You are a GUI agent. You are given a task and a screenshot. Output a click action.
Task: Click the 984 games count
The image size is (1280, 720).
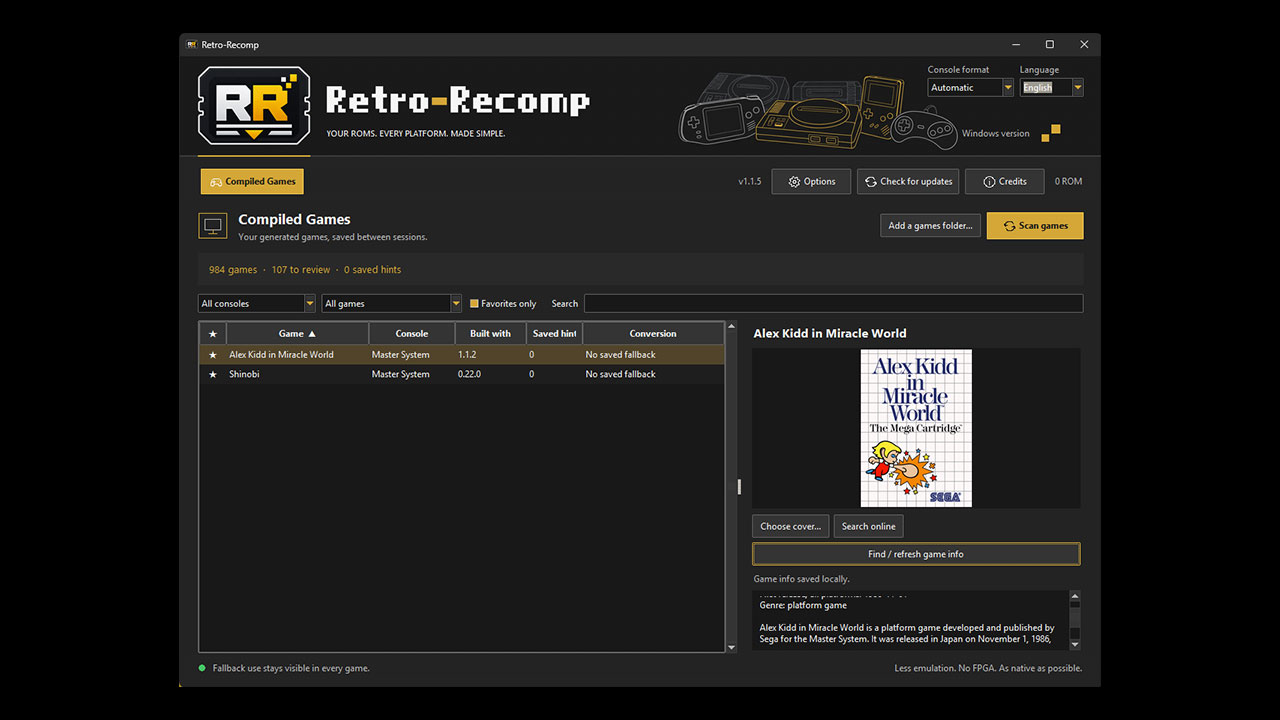coord(233,270)
